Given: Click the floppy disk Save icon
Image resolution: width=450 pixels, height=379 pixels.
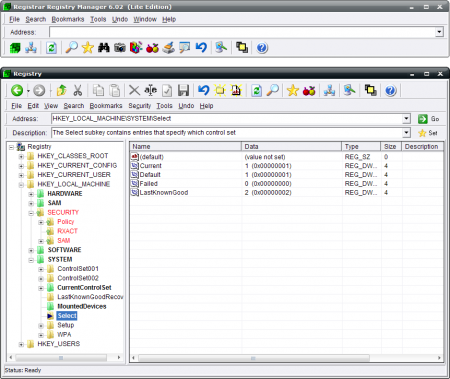Looking at the screenshot, I should 183,90.
